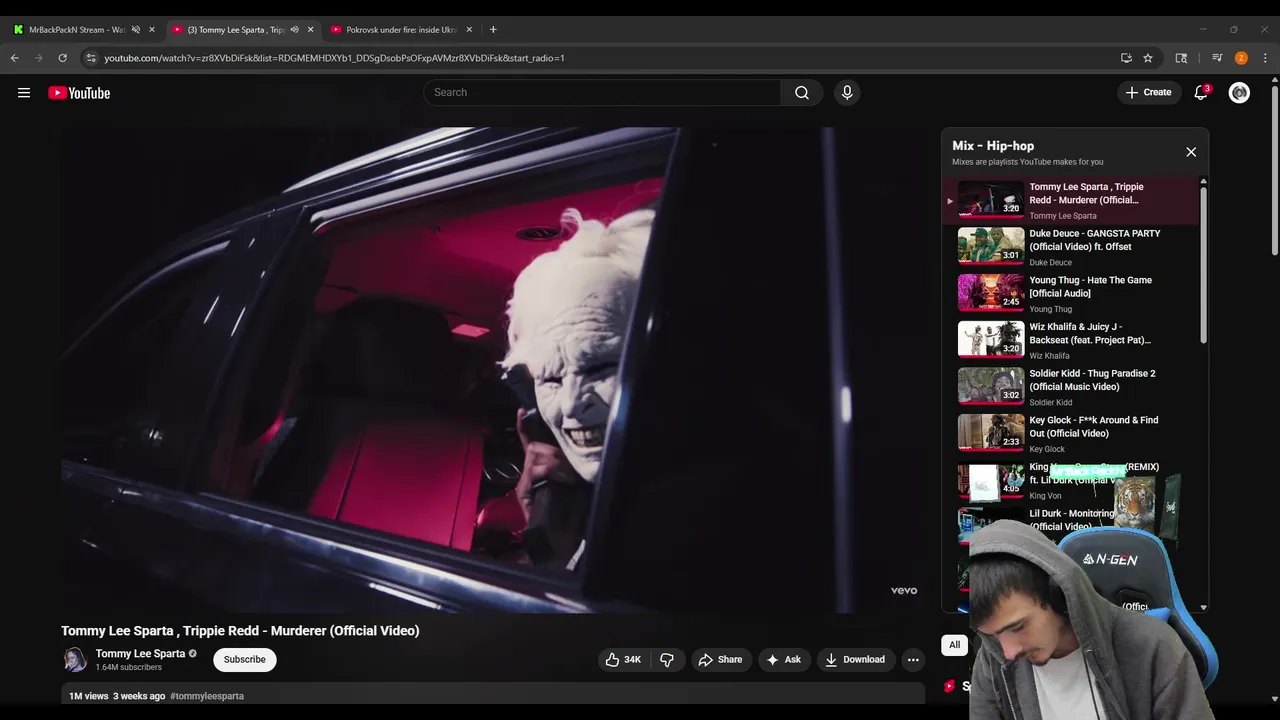
Task: Close the Pokrovsk under fire tab
Action: (469, 30)
